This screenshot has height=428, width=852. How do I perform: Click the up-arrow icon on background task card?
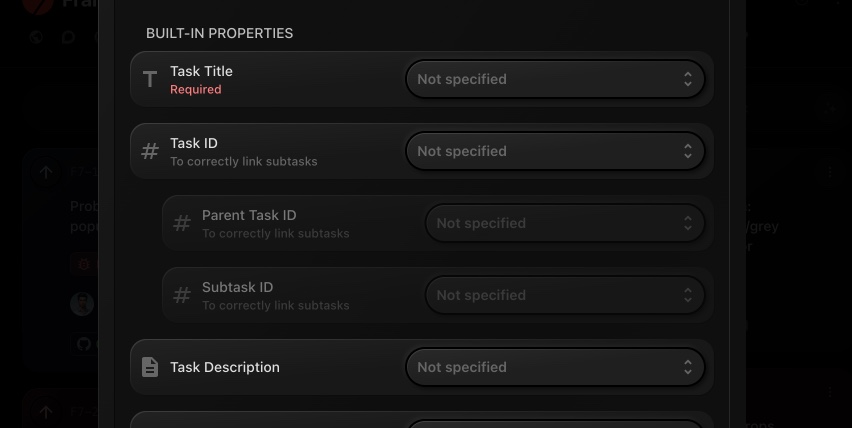(46, 172)
